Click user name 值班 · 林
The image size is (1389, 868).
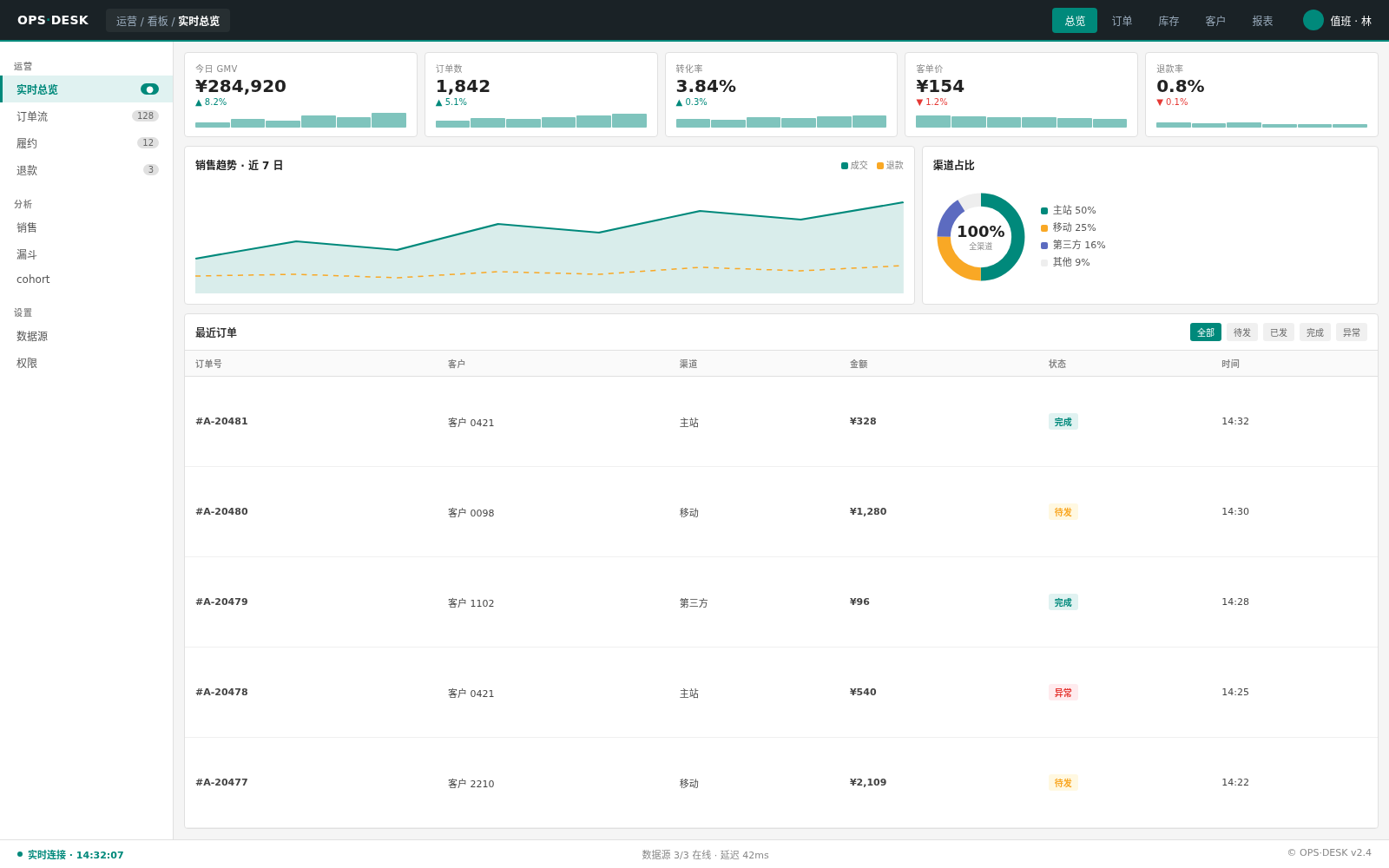[x=1351, y=21]
